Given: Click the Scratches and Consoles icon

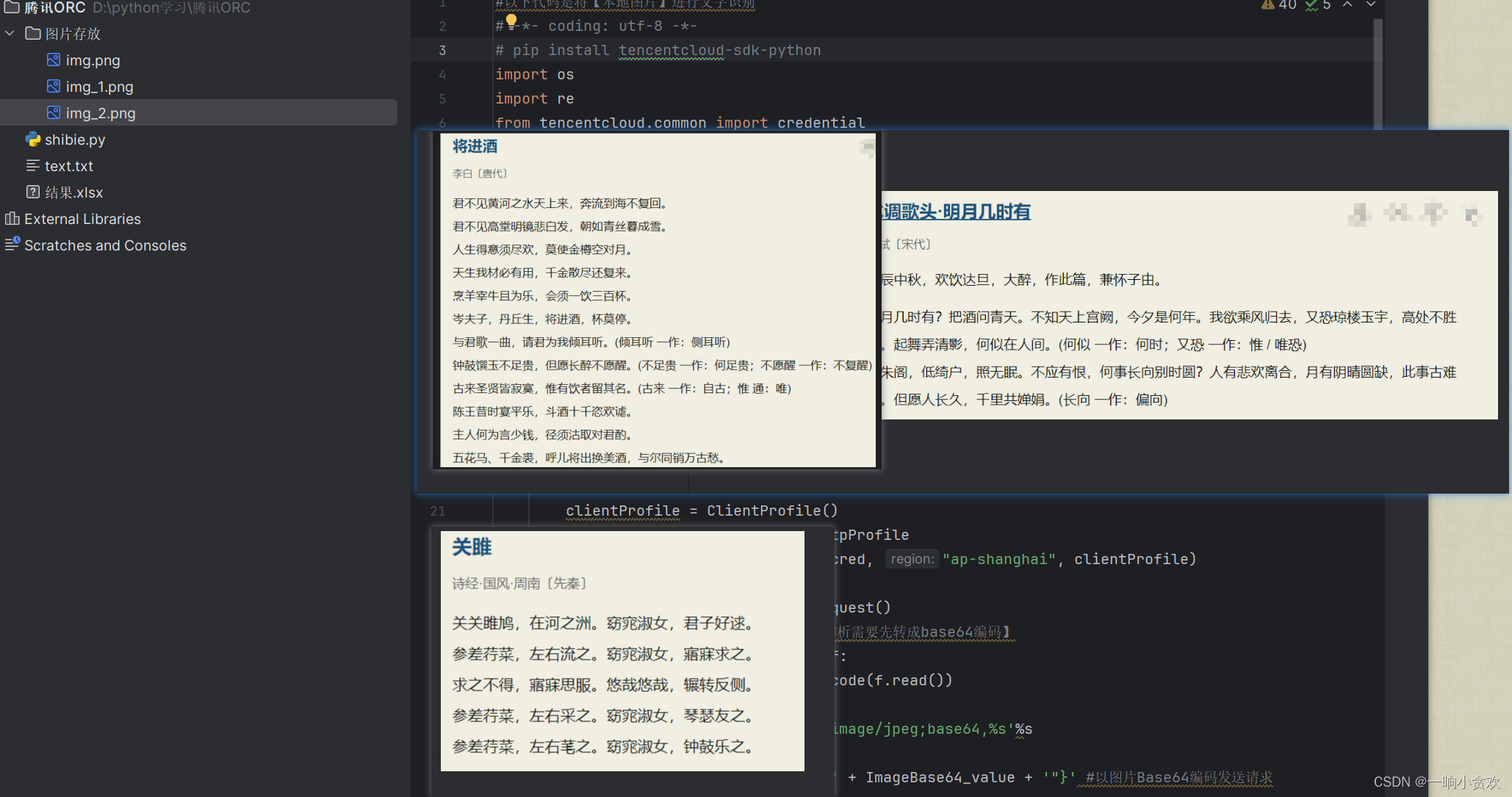Looking at the screenshot, I should 12,245.
